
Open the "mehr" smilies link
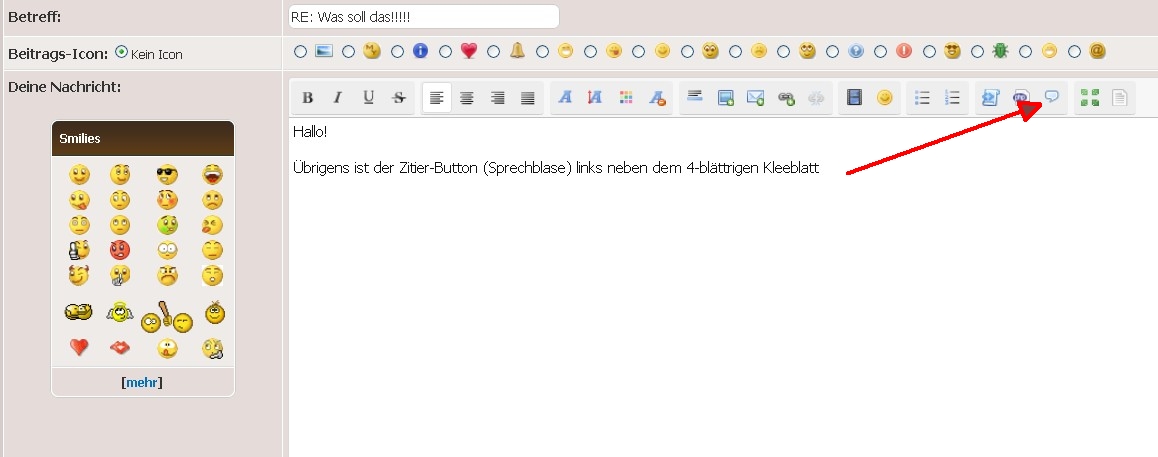pos(142,382)
